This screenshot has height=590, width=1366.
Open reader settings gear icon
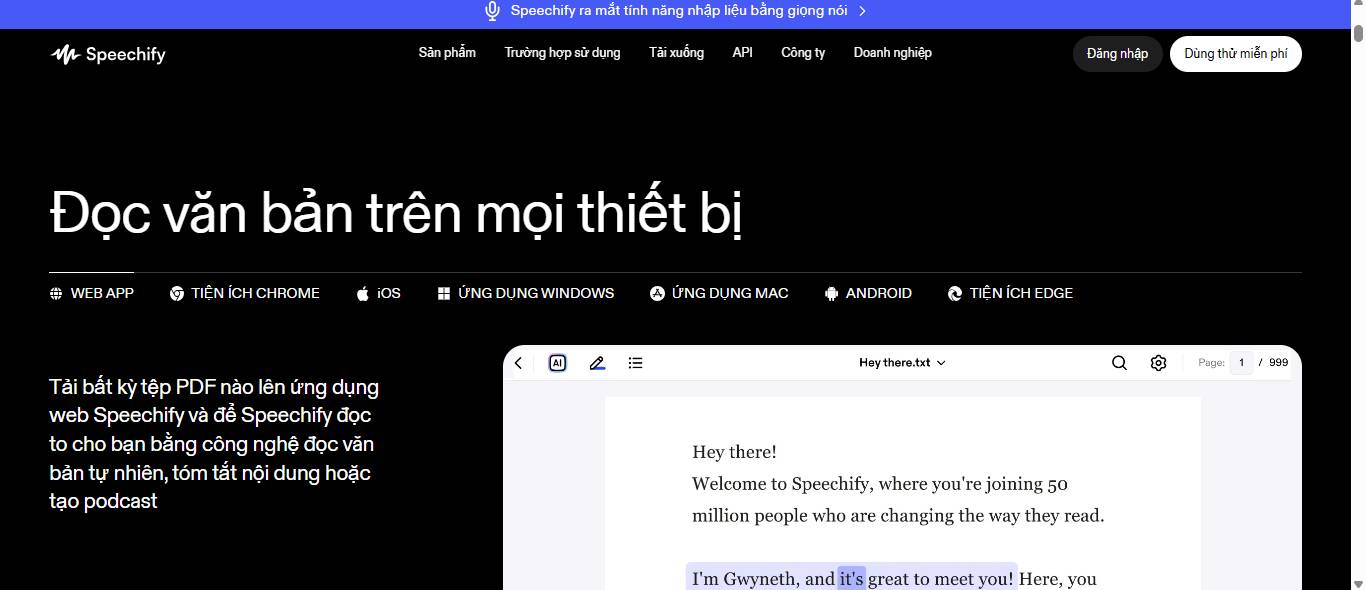pos(1158,363)
